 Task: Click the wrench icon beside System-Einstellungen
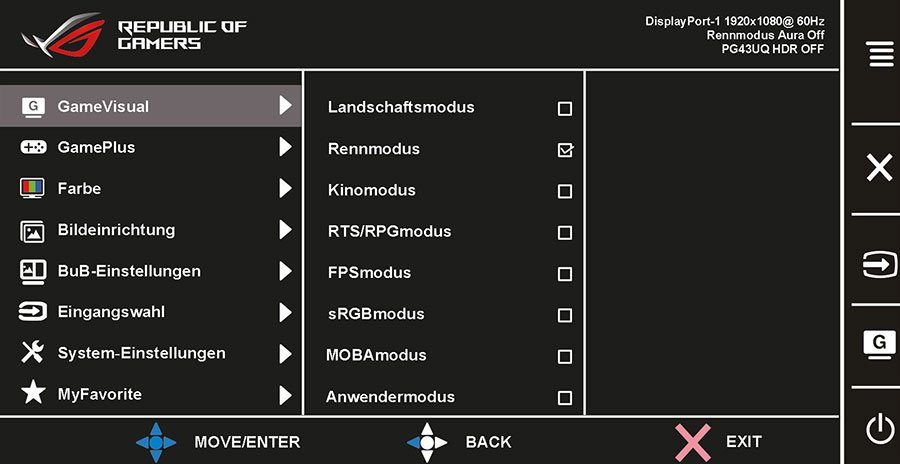tap(32, 352)
